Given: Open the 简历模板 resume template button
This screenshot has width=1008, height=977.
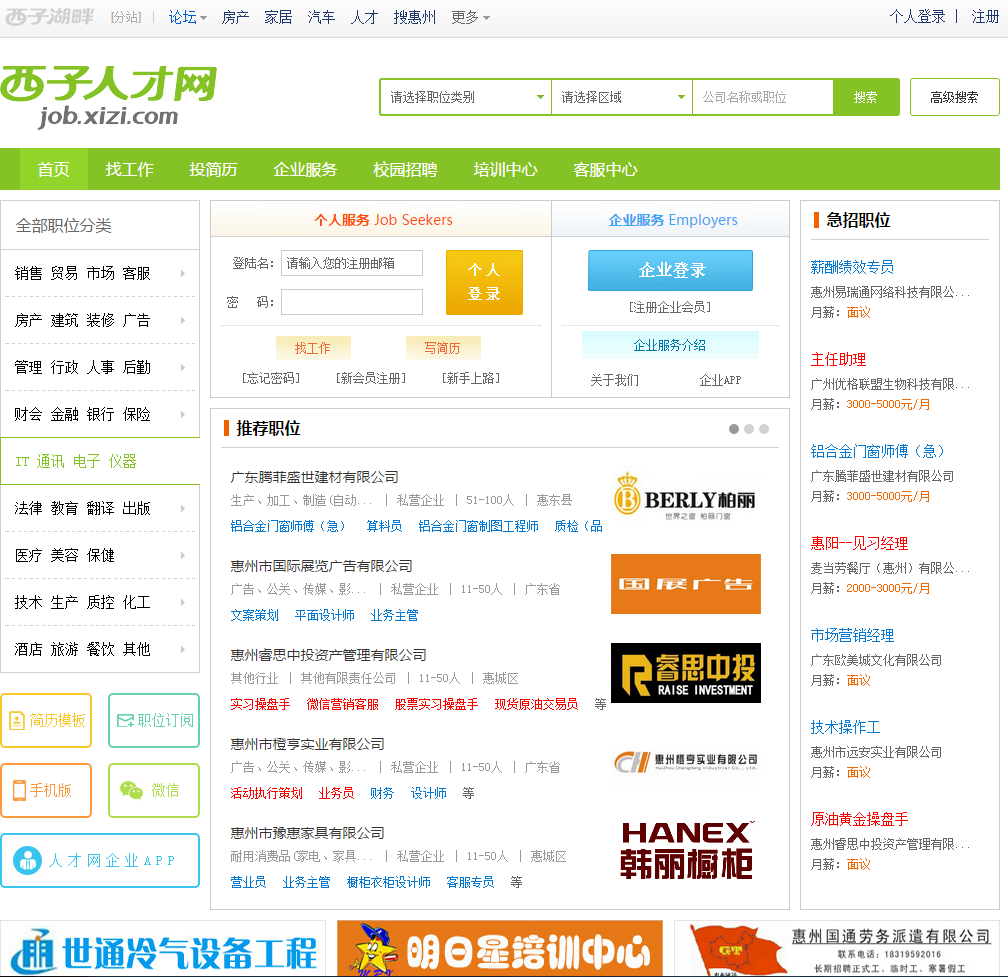Looking at the screenshot, I should point(46,721).
